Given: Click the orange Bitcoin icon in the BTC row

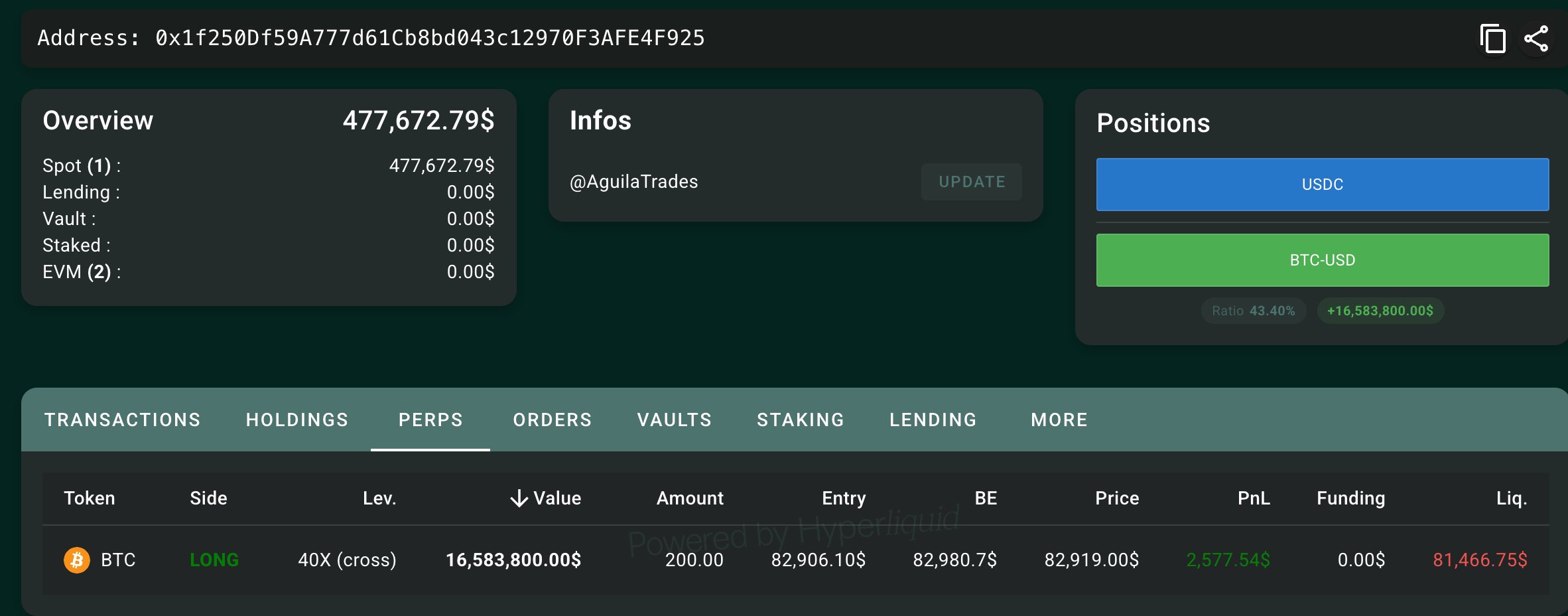Looking at the screenshot, I should click(77, 560).
